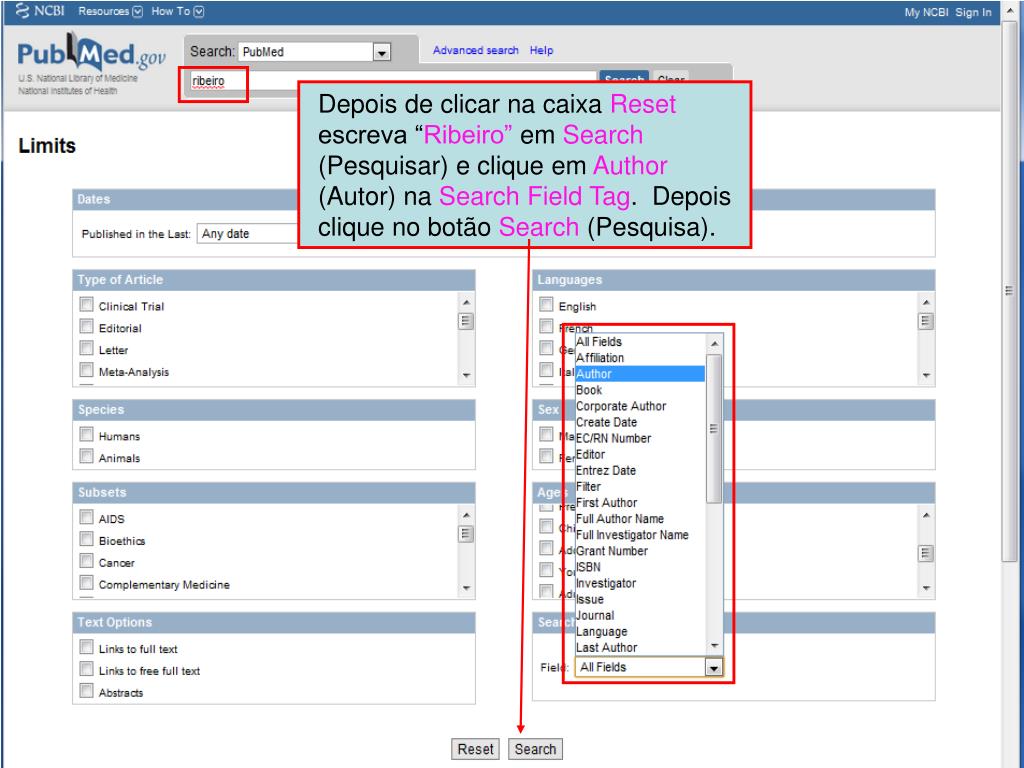The image size is (1024, 768).
Task: Click down arrow of field list scrollbar
Action: click(x=714, y=646)
